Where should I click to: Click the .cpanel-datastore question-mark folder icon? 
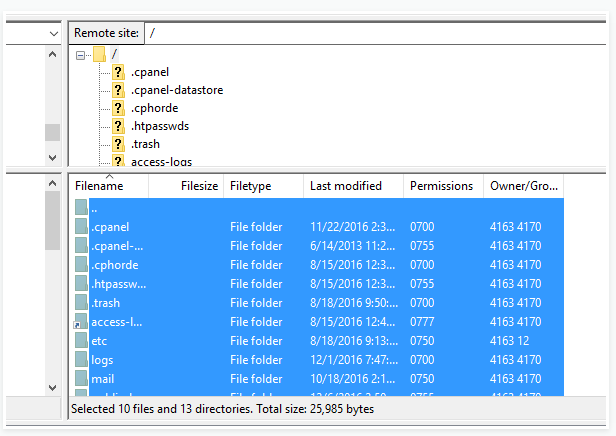118,90
